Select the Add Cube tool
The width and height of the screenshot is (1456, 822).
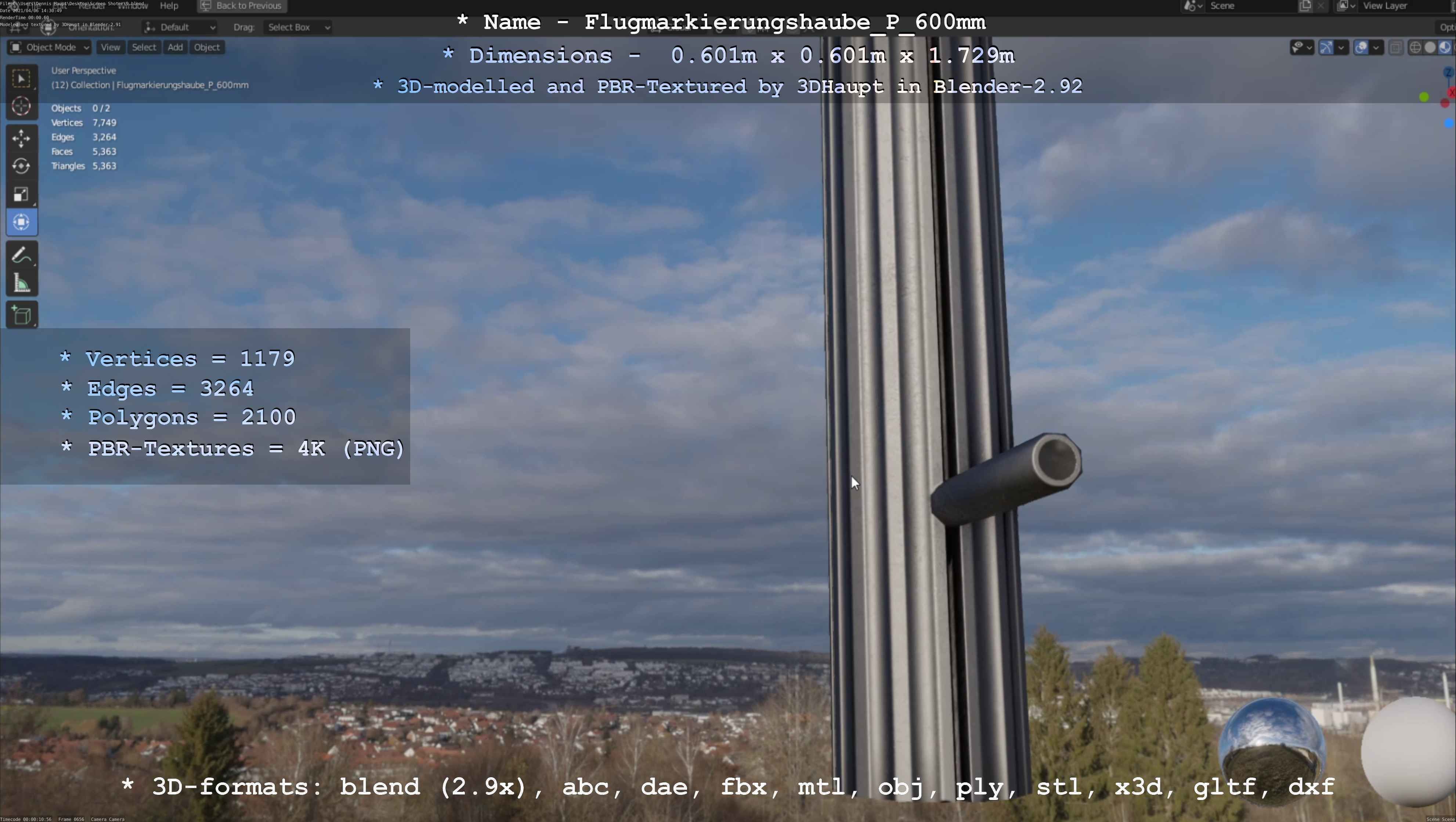(21, 315)
